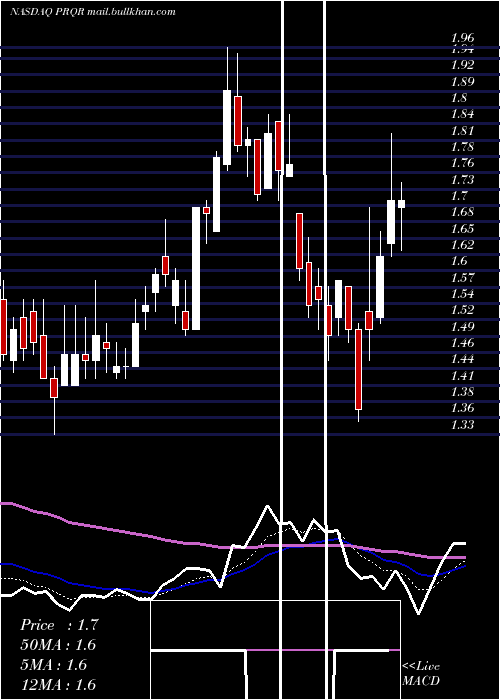Viewport: 500px width, 700px height.
Task: Click the Price : 1.7 readout
Action: tap(59, 625)
